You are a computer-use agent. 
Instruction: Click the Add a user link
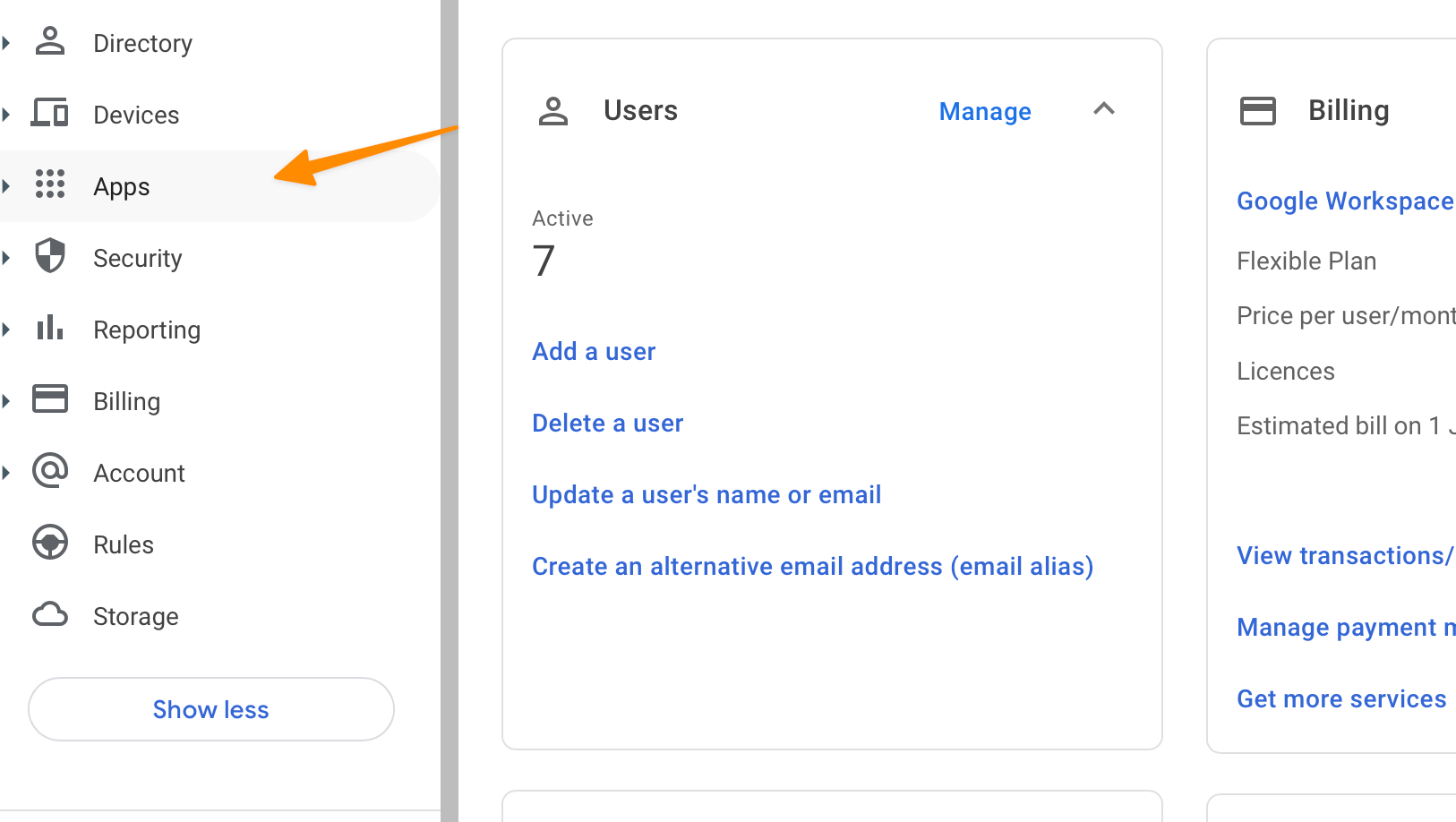point(594,352)
